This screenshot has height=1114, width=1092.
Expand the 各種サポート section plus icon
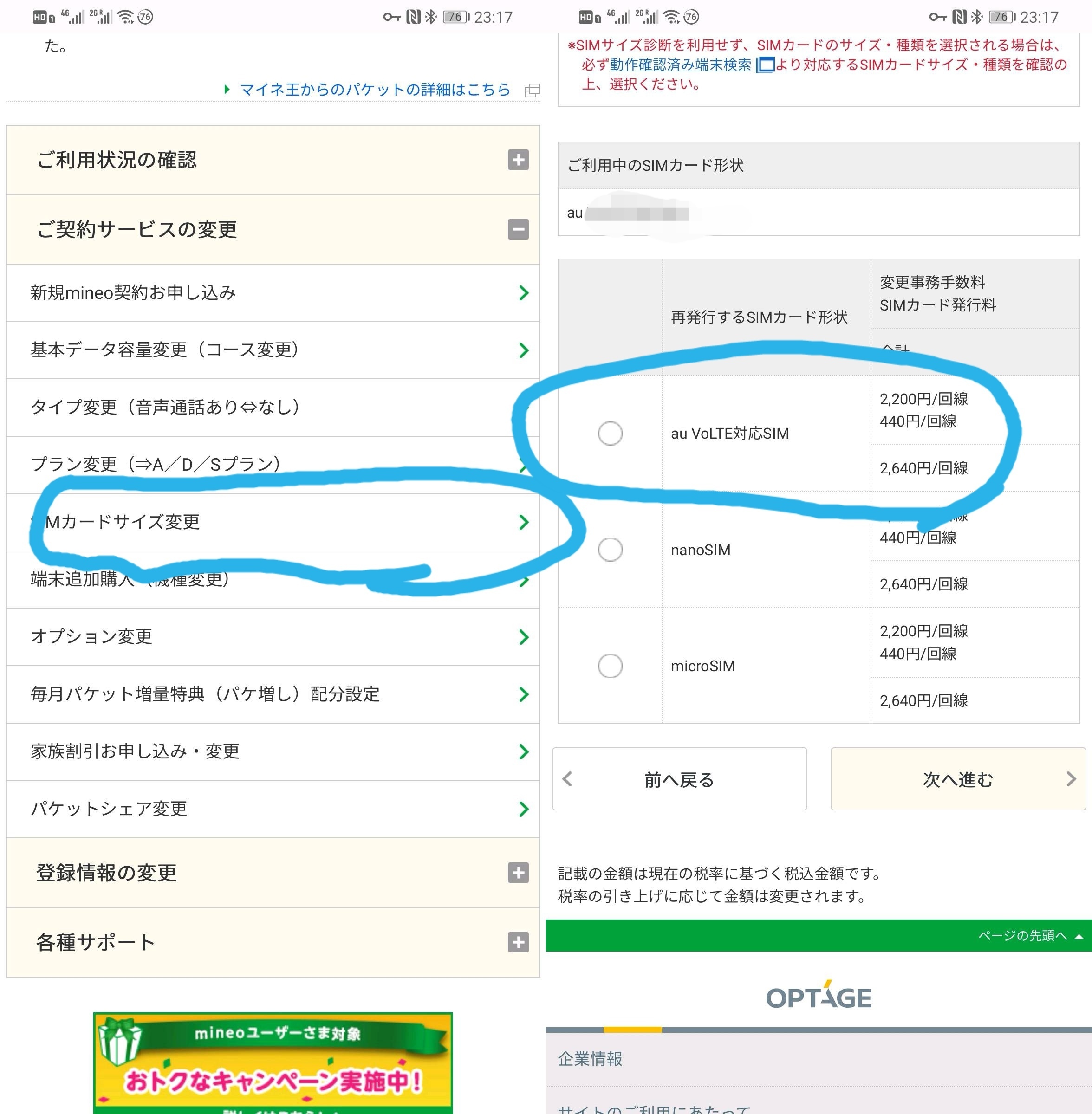pos(518,942)
